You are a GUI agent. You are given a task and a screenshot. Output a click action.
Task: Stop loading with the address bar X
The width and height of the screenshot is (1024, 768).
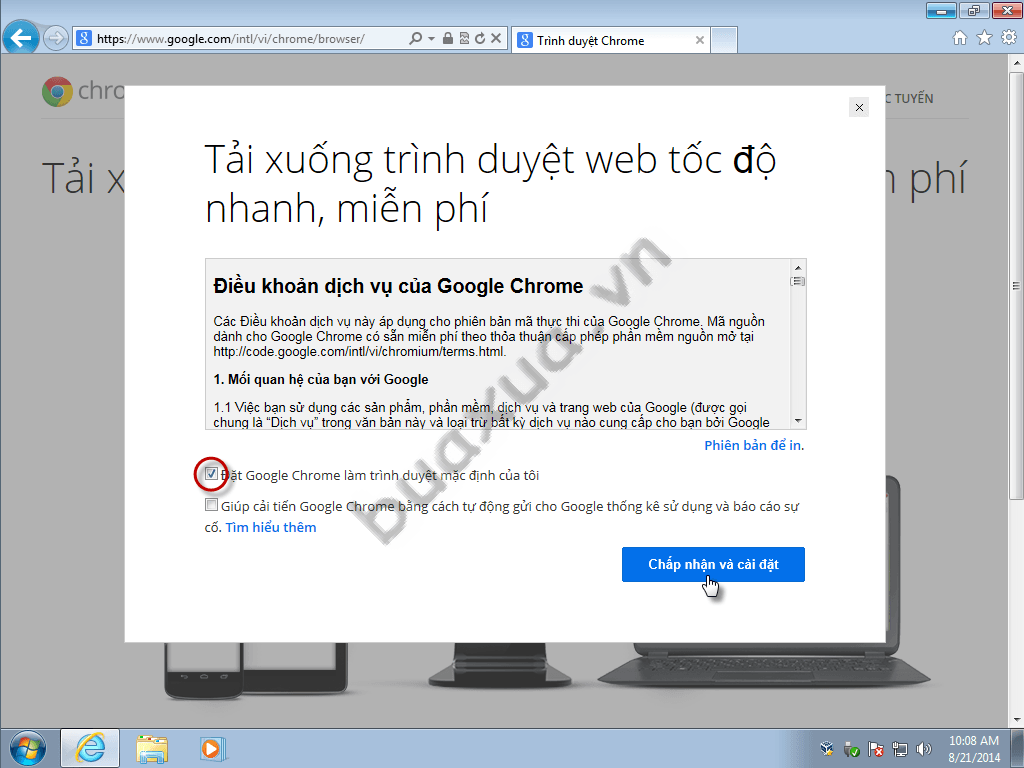(496, 39)
